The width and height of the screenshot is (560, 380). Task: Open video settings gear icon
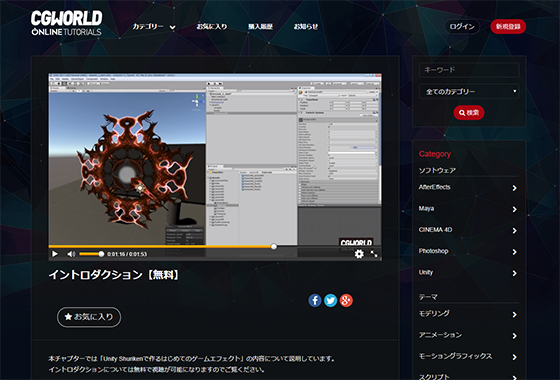point(359,254)
